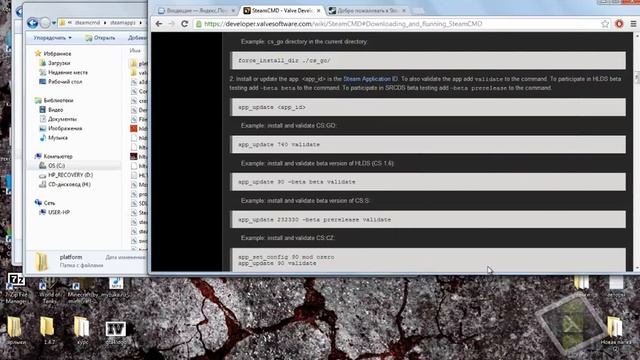Click the Имя column header
Screen dimensions: 640x360
point(135,51)
